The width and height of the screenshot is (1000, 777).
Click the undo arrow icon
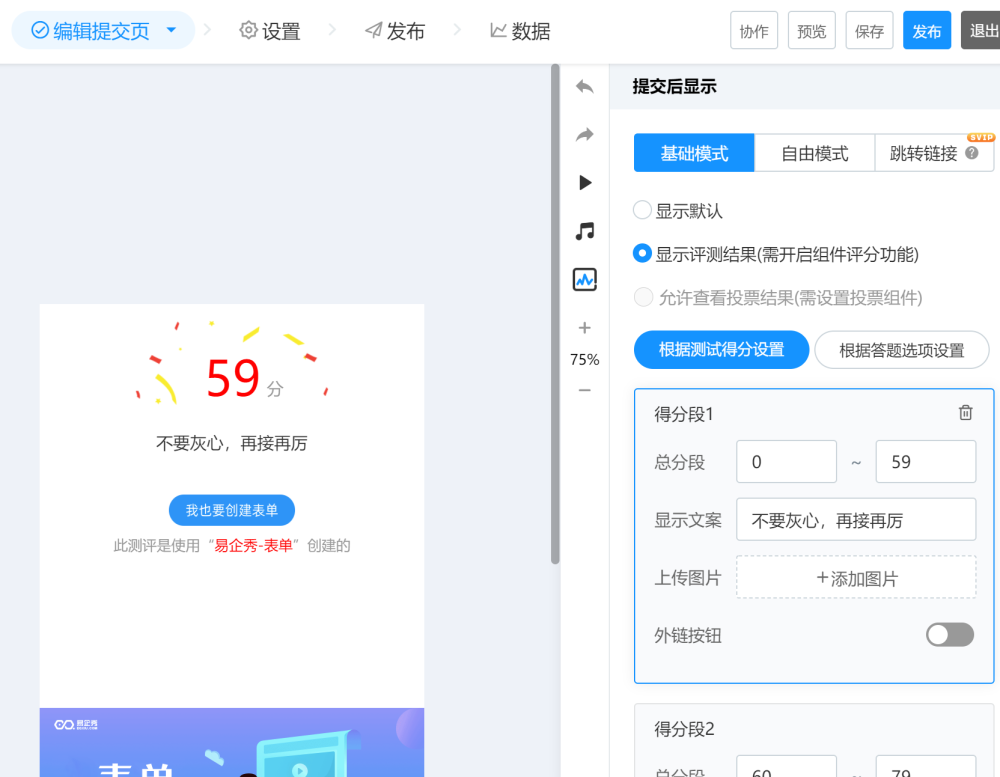(585, 87)
